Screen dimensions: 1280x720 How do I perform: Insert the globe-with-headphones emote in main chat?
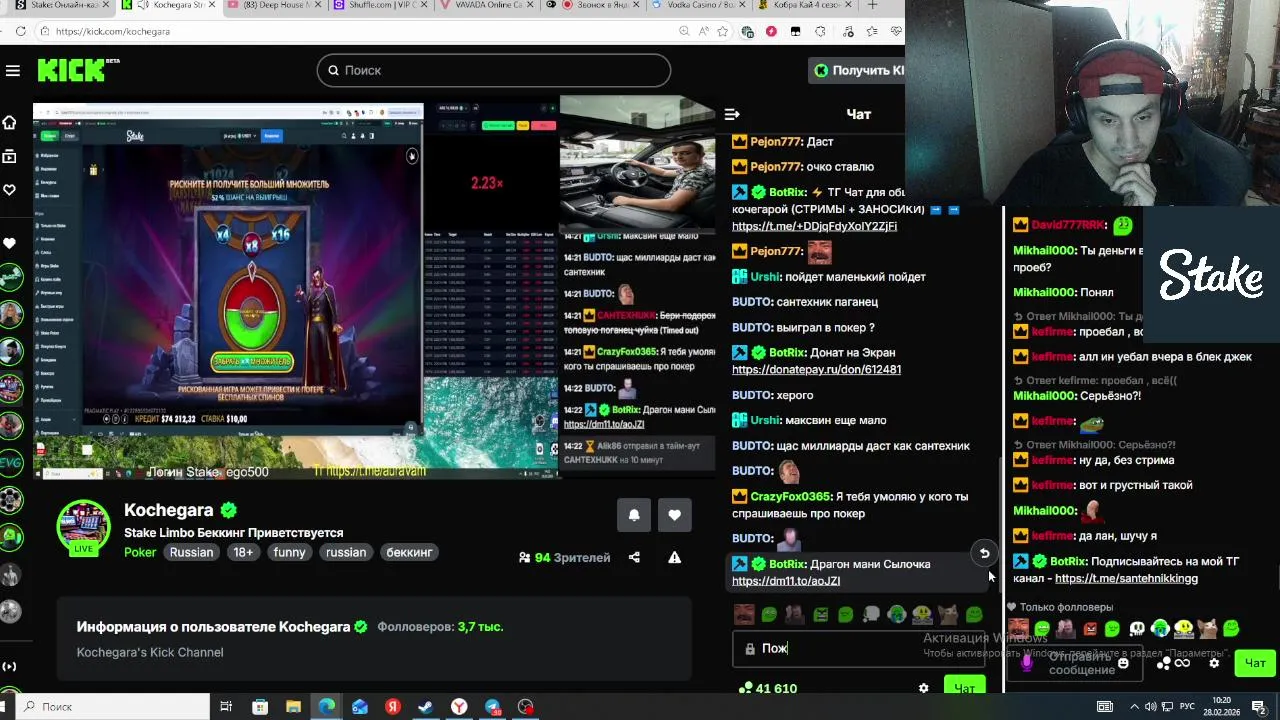[x=896, y=614]
